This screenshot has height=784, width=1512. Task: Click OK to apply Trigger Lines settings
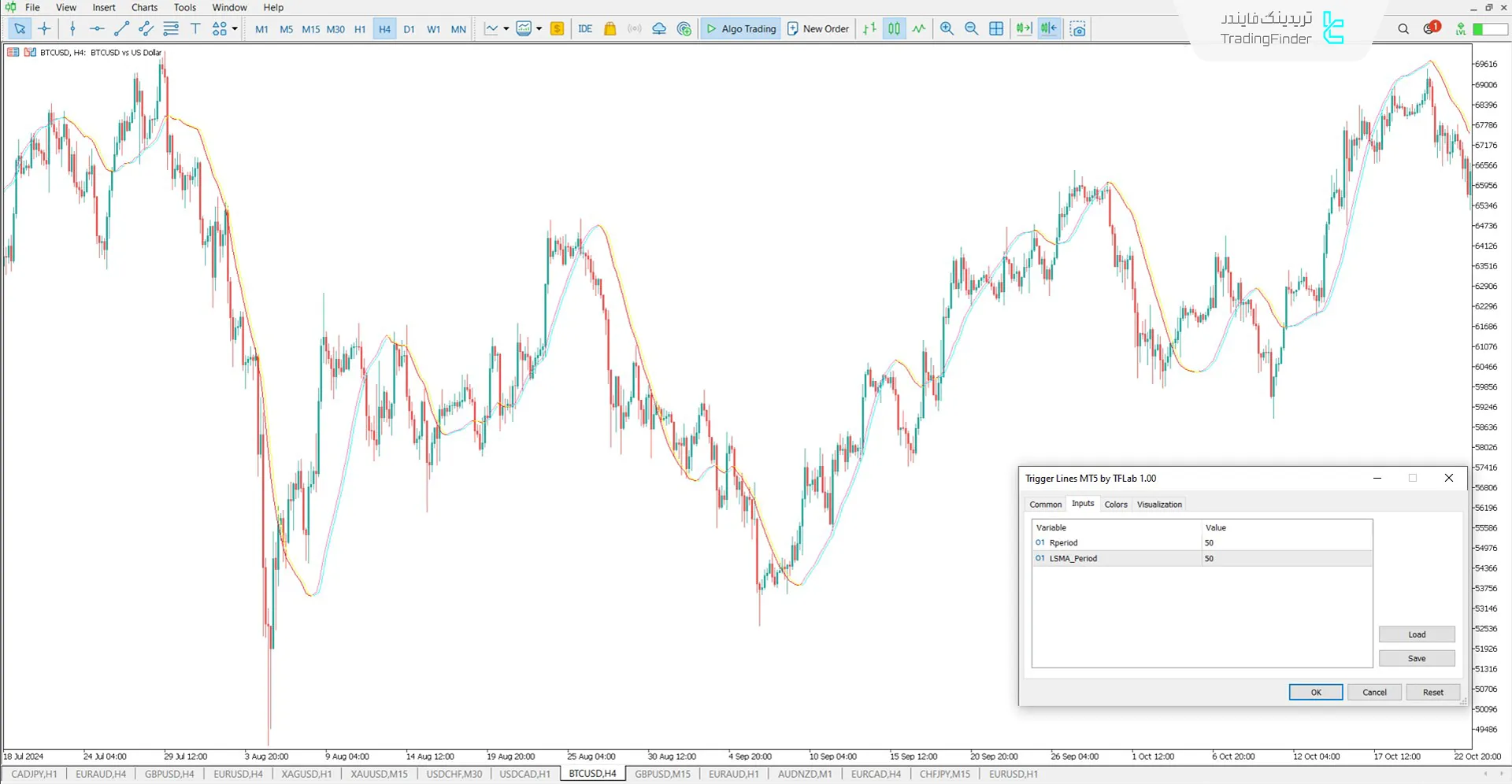[x=1315, y=692]
